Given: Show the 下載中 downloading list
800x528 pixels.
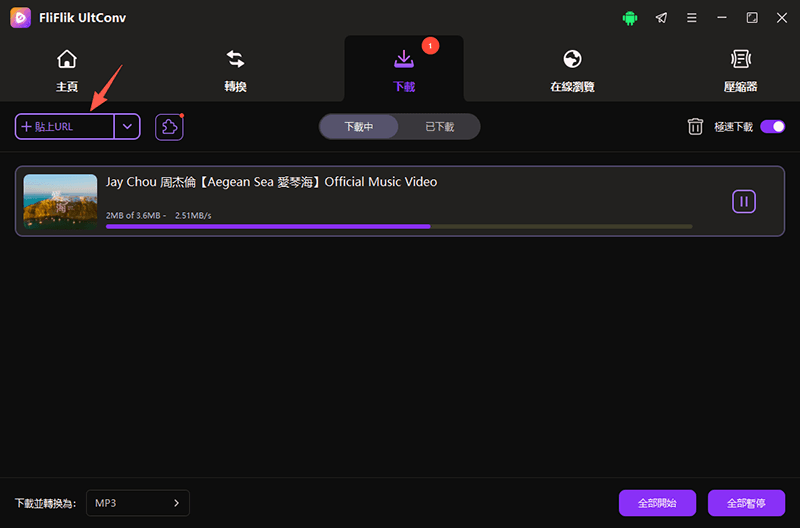Looking at the screenshot, I should point(359,127).
